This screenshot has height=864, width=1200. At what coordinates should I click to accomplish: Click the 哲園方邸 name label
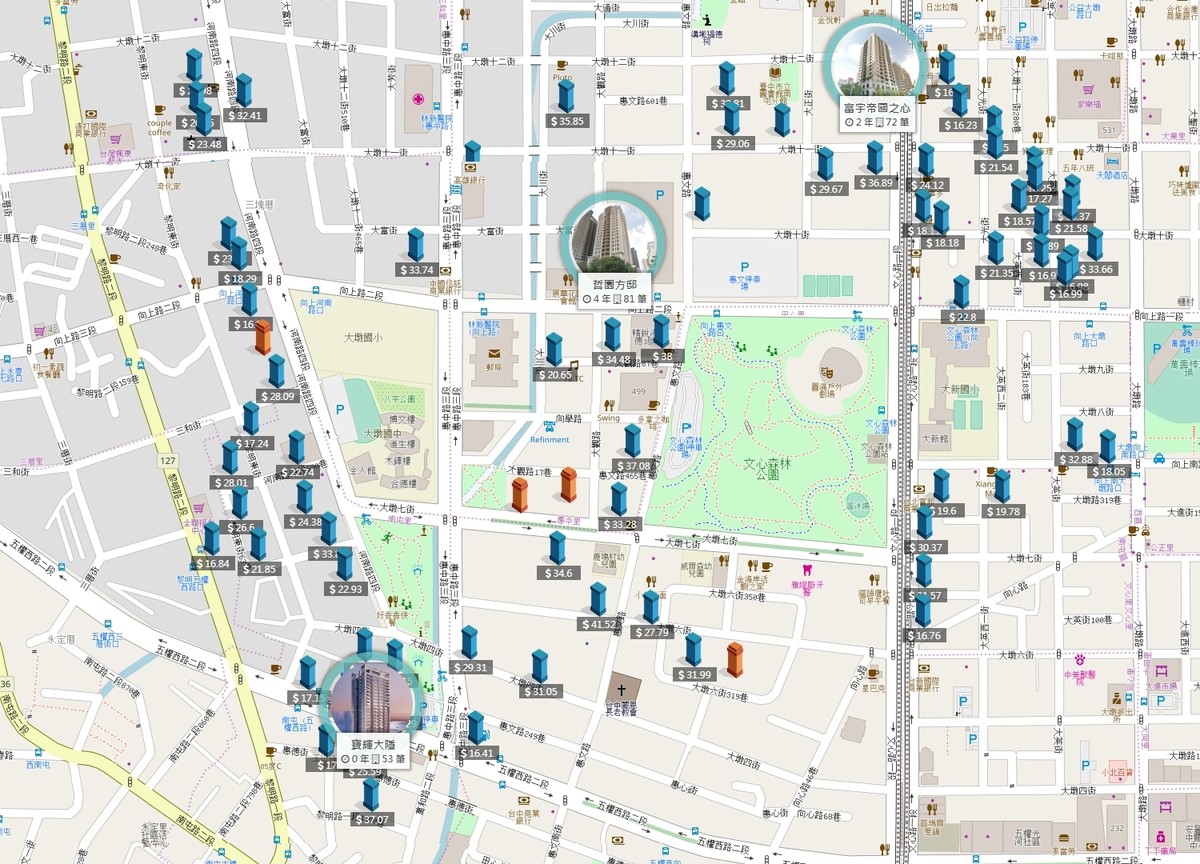pos(614,284)
